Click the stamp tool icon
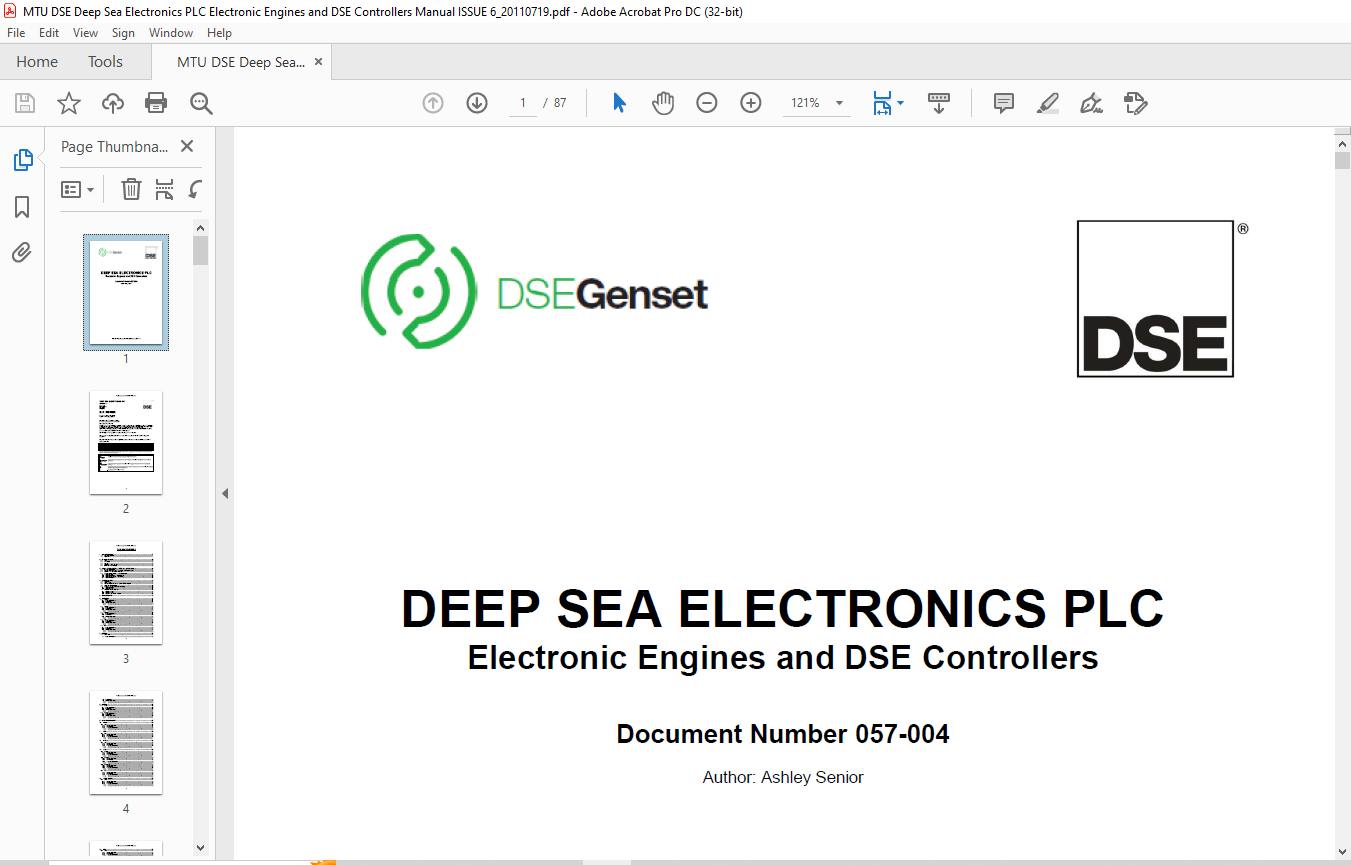Viewport: 1351px width, 865px height. (1135, 103)
